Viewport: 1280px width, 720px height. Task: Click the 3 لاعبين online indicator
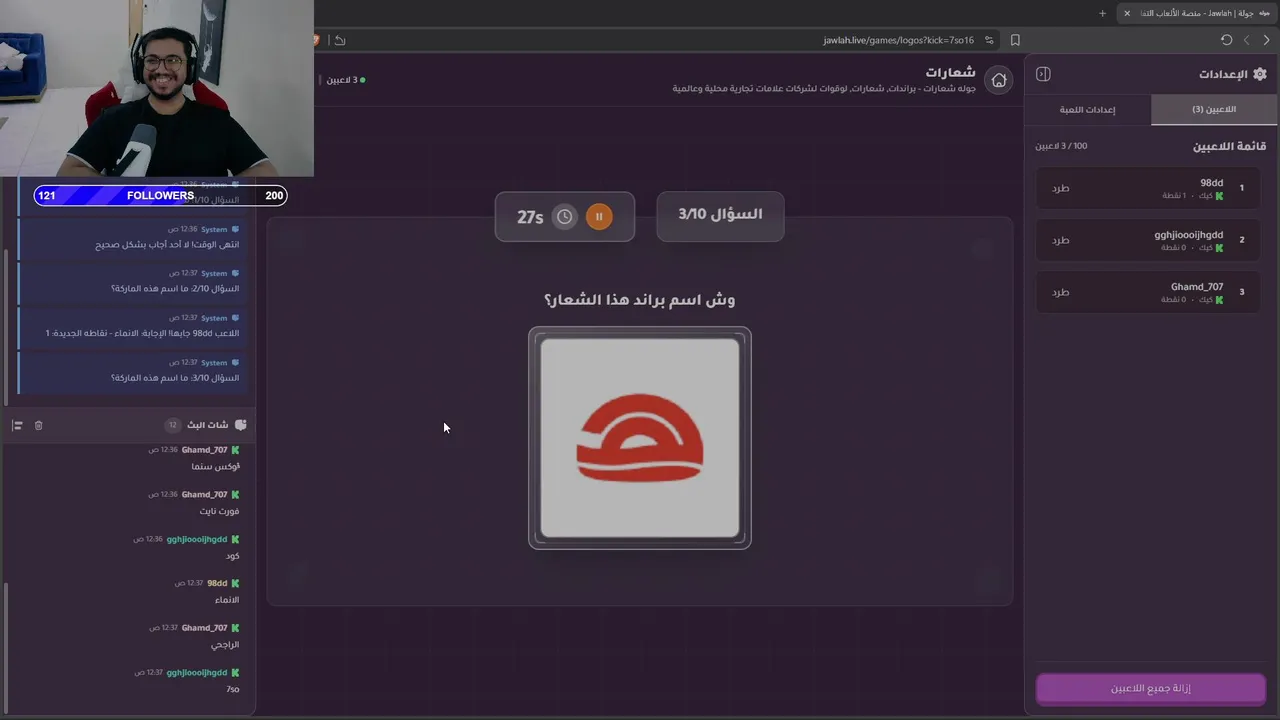pyautogui.click(x=346, y=80)
